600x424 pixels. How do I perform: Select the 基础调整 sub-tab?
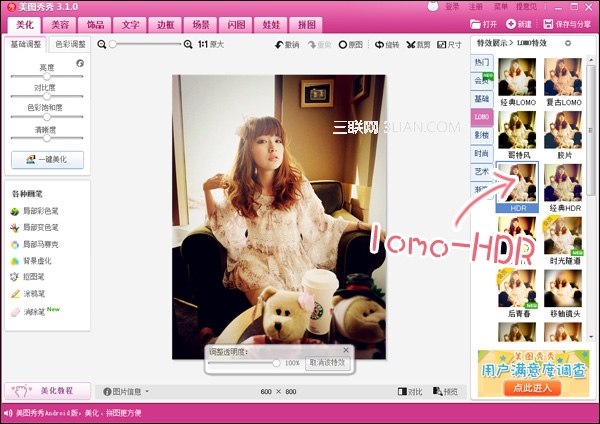pyautogui.click(x=26, y=44)
